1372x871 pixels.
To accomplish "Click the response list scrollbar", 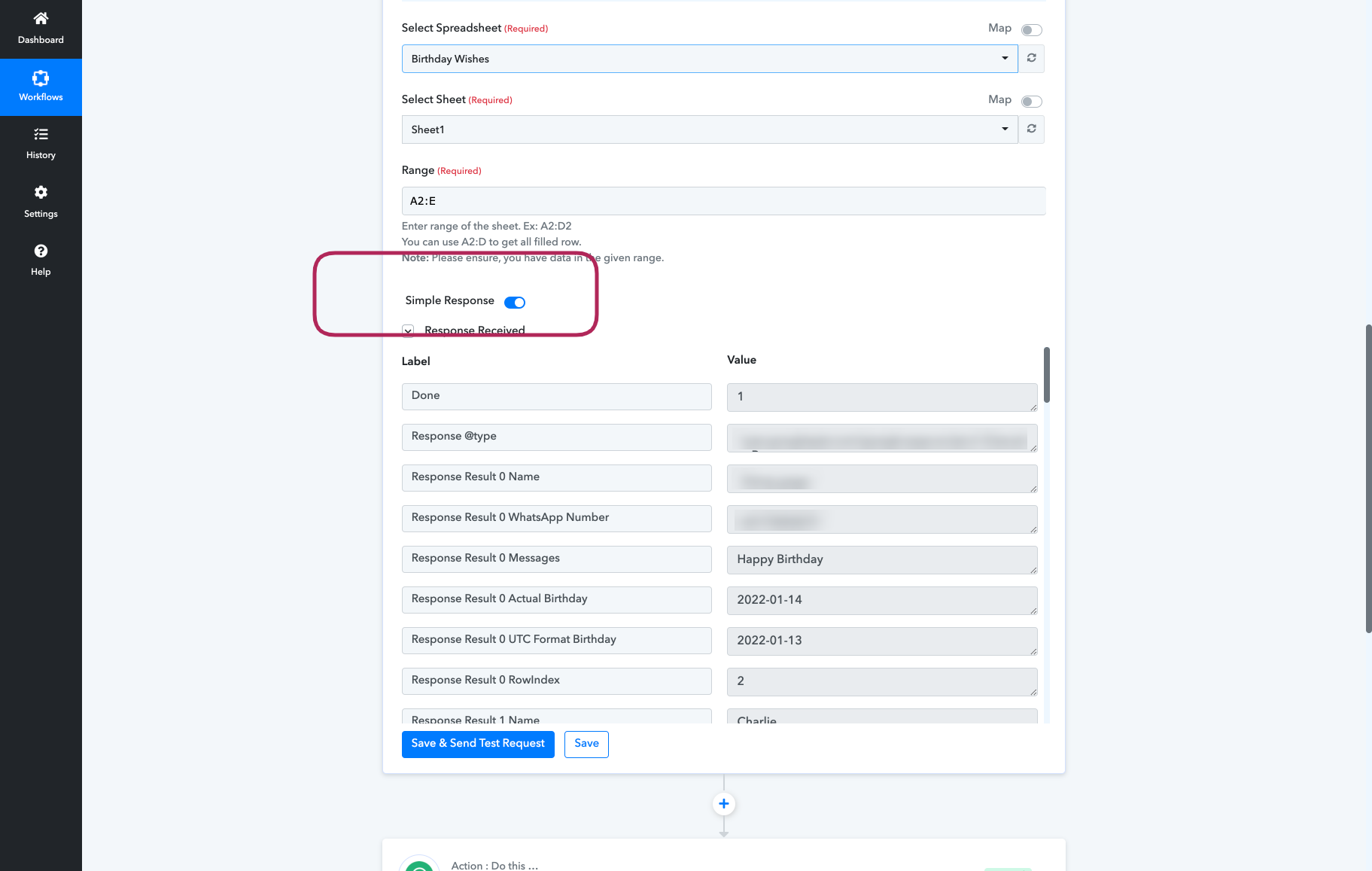I will coord(1046,374).
